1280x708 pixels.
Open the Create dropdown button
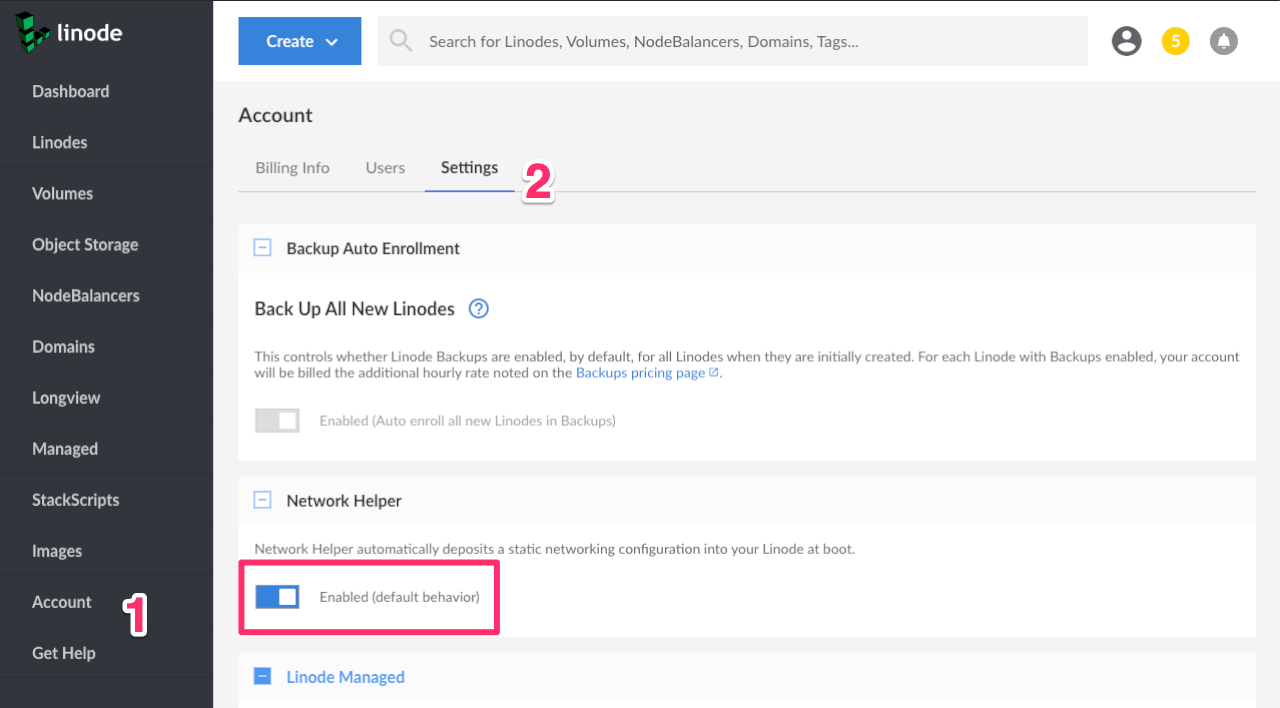click(x=299, y=41)
